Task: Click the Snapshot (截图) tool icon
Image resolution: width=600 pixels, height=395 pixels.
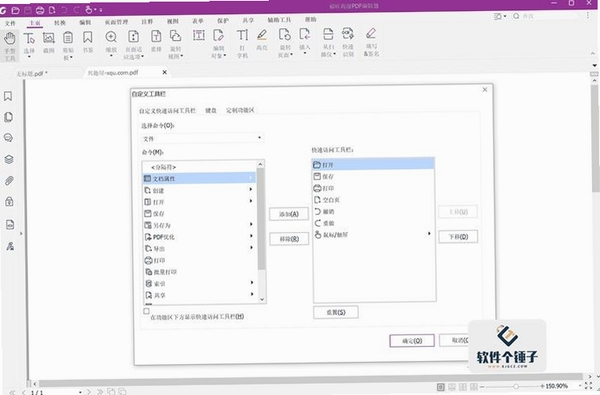Action: (49, 38)
